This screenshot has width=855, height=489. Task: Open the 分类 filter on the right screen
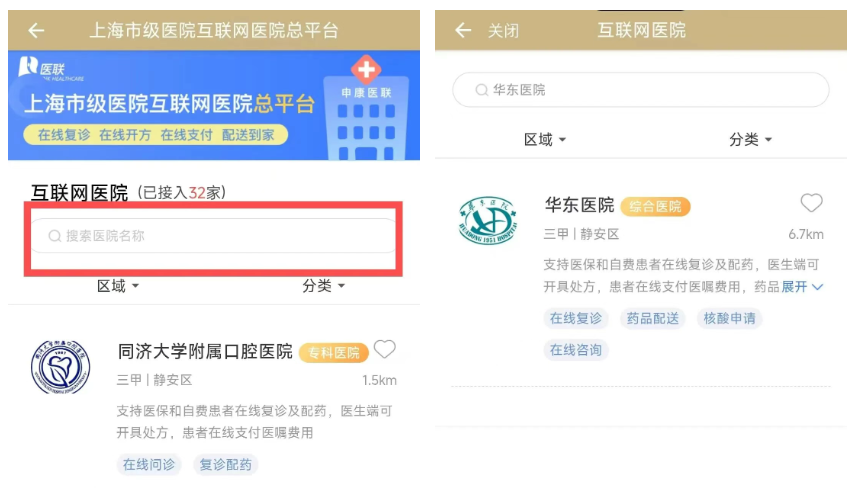(750, 140)
